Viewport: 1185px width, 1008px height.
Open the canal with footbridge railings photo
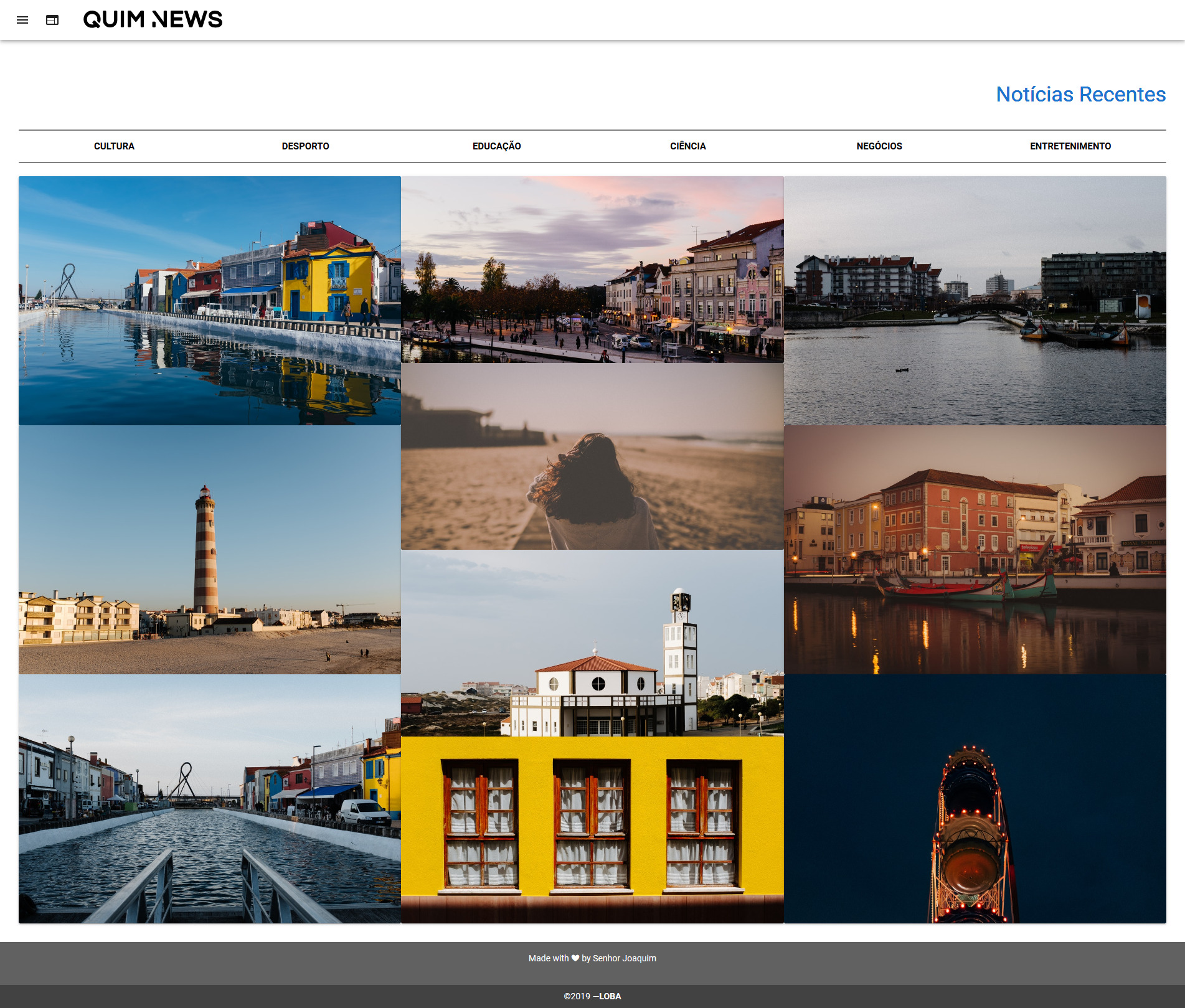[210, 799]
